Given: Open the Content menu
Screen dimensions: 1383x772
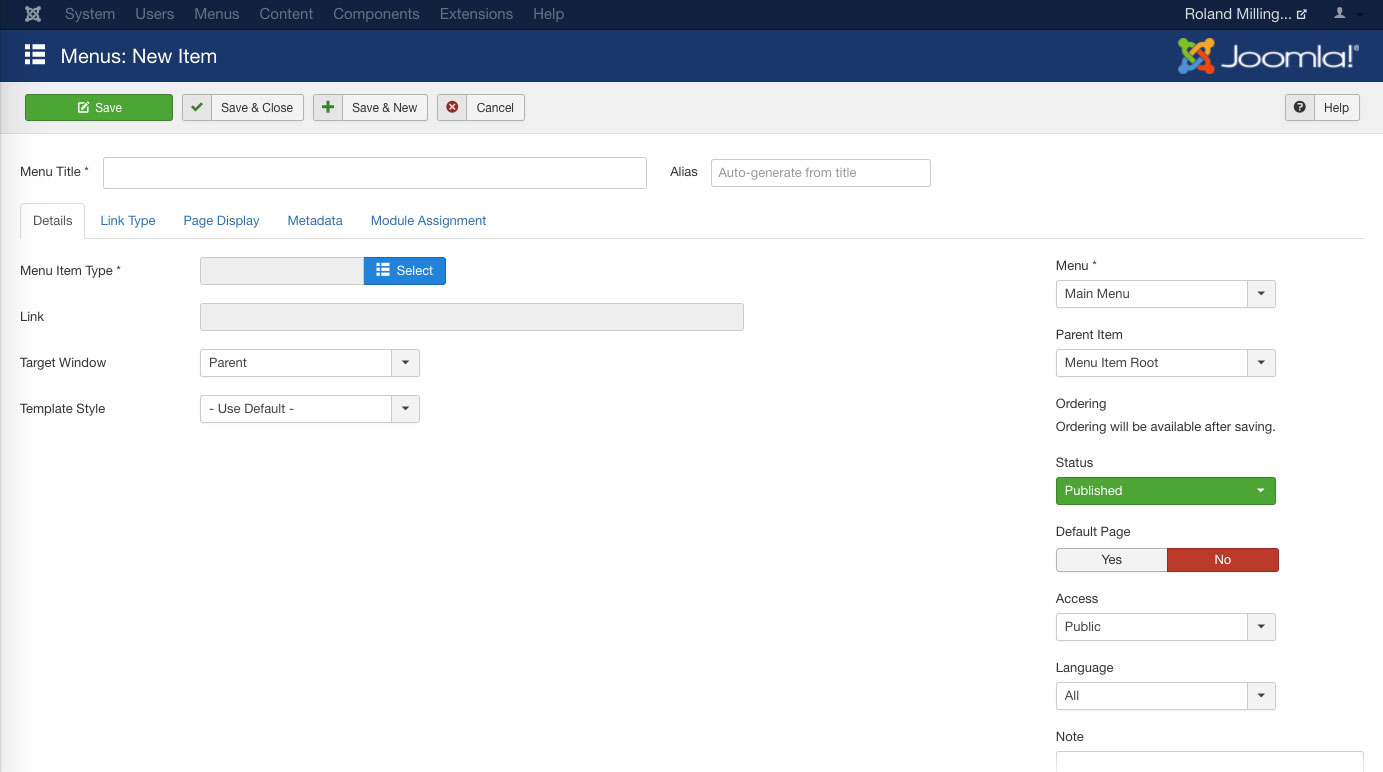Looking at the screenshot, I should pyautogui.click(x=286, y=14).
